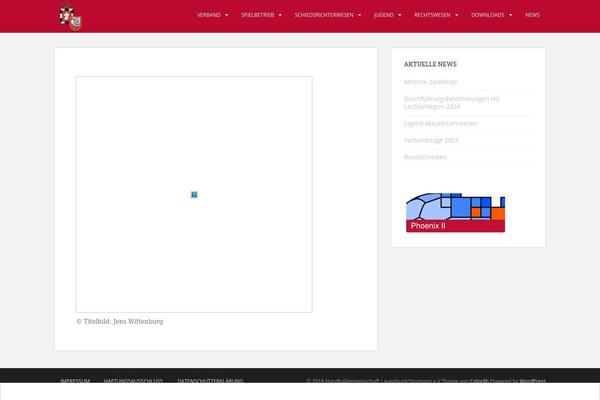Open the Jugend Aktuell news link
Viewport: 600px width, 400px height.
440,123
